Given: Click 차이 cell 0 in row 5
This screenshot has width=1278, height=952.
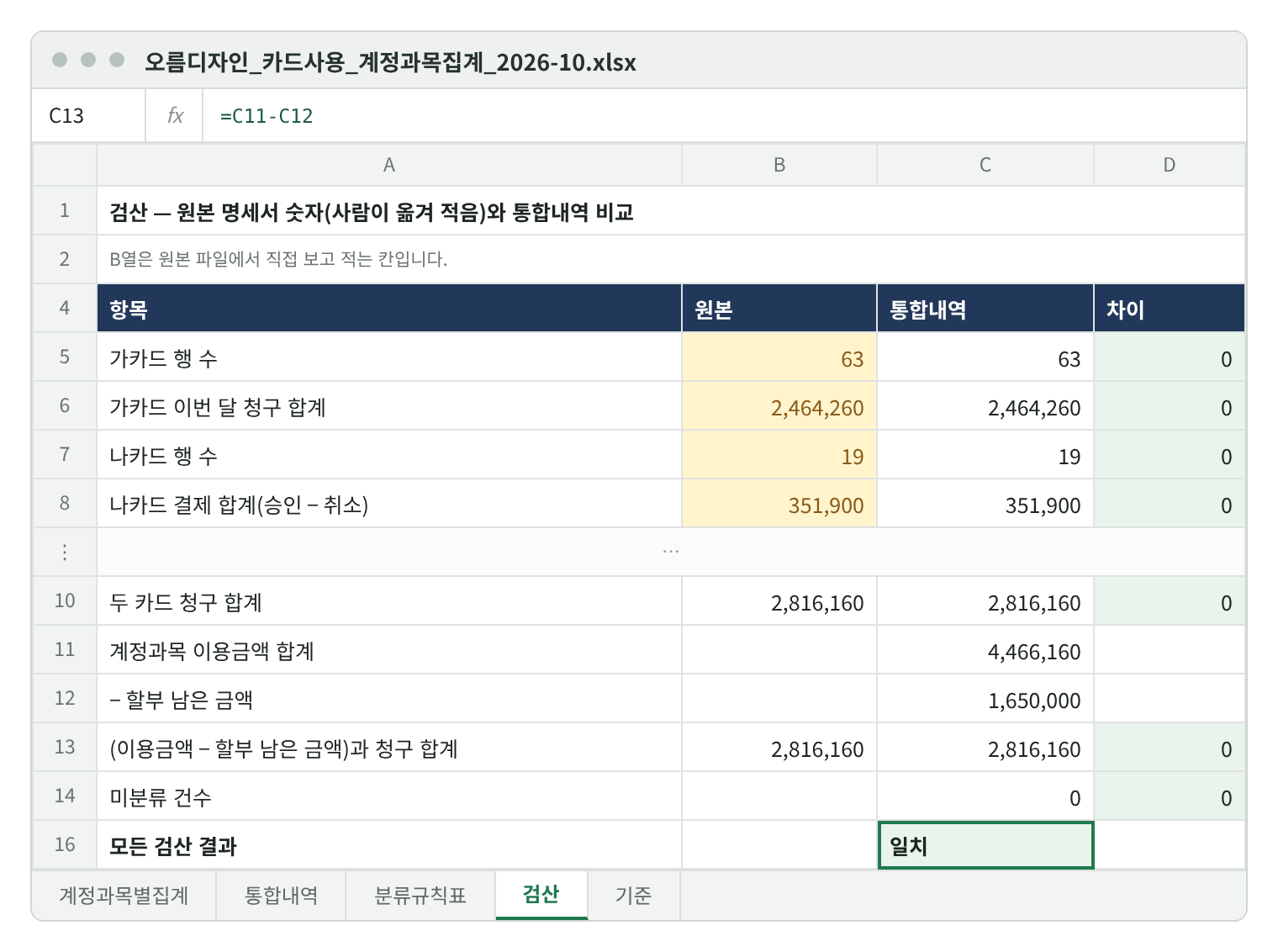Looking at the screenshot, I should [x=1170, y=357].
